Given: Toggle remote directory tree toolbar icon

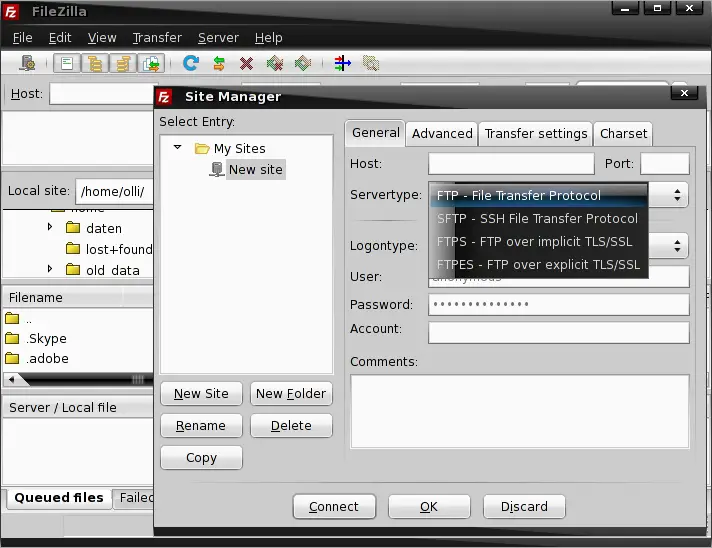Looking at the screenshot, I should 123,63.
